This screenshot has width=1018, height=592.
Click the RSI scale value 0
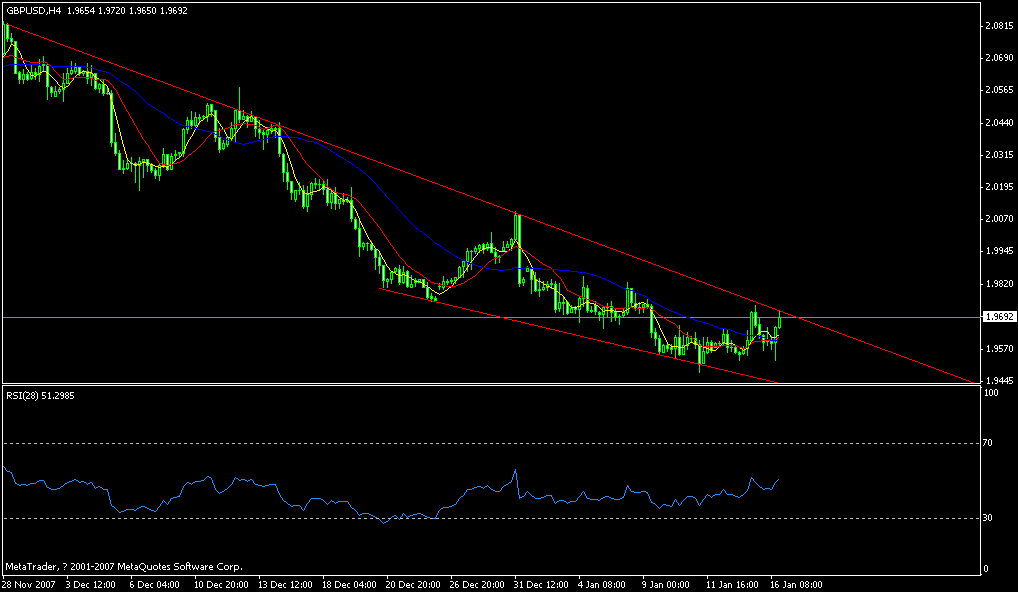click(x=986, y=569)
